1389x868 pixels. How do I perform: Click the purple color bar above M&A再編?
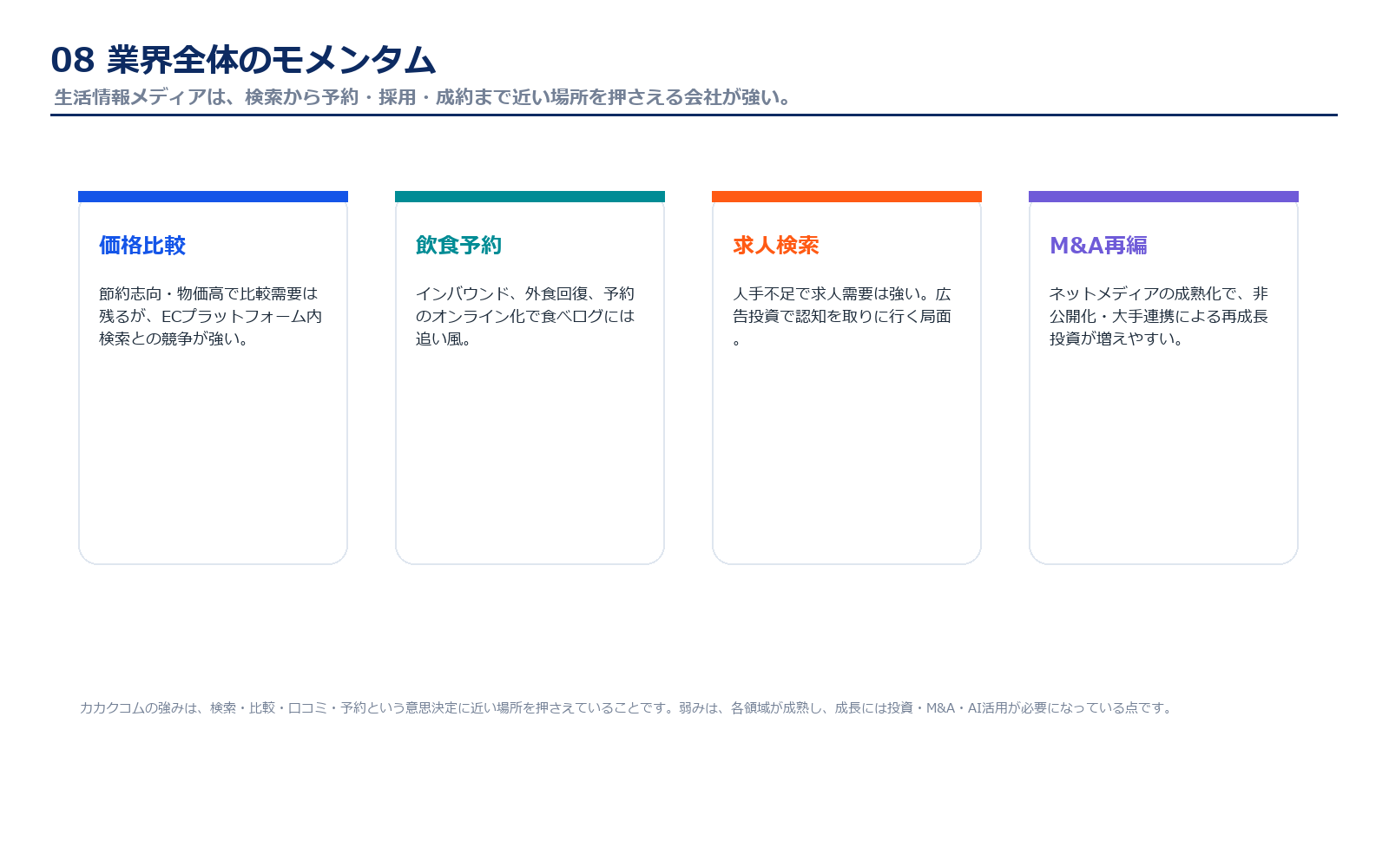tap(1163, 196)
